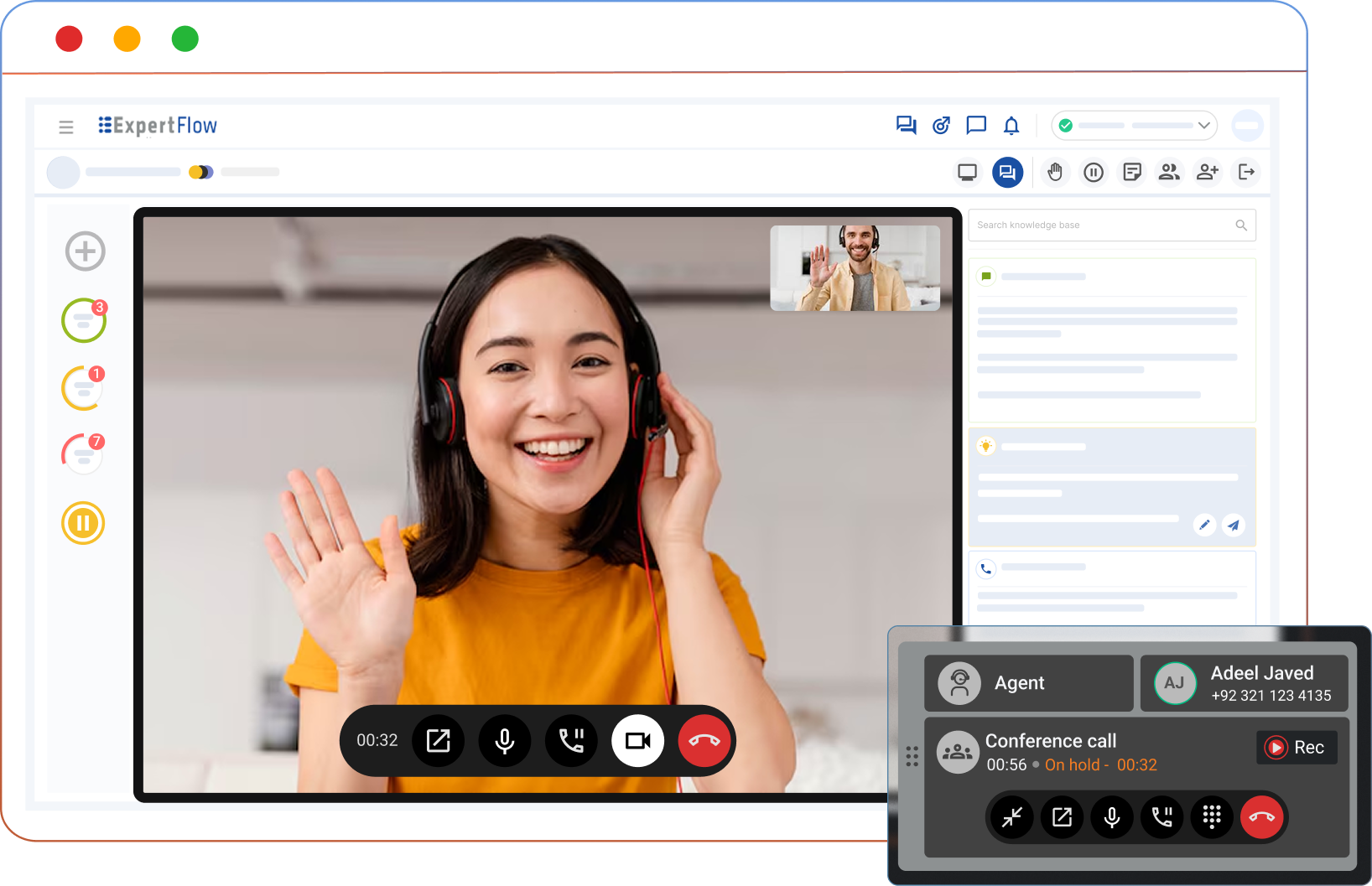The image size is (1372, 886).
Task: Toggle the camera in video controls
Action: pyautogui.click(x=637, y=741)
